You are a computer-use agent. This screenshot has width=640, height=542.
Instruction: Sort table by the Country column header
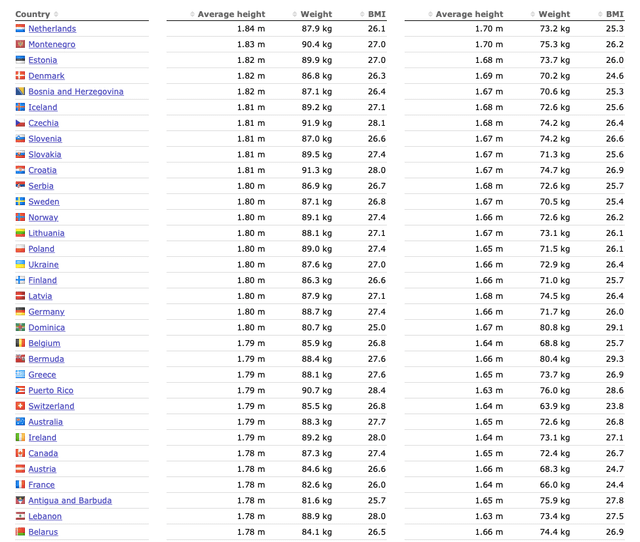tap(33, 14)
